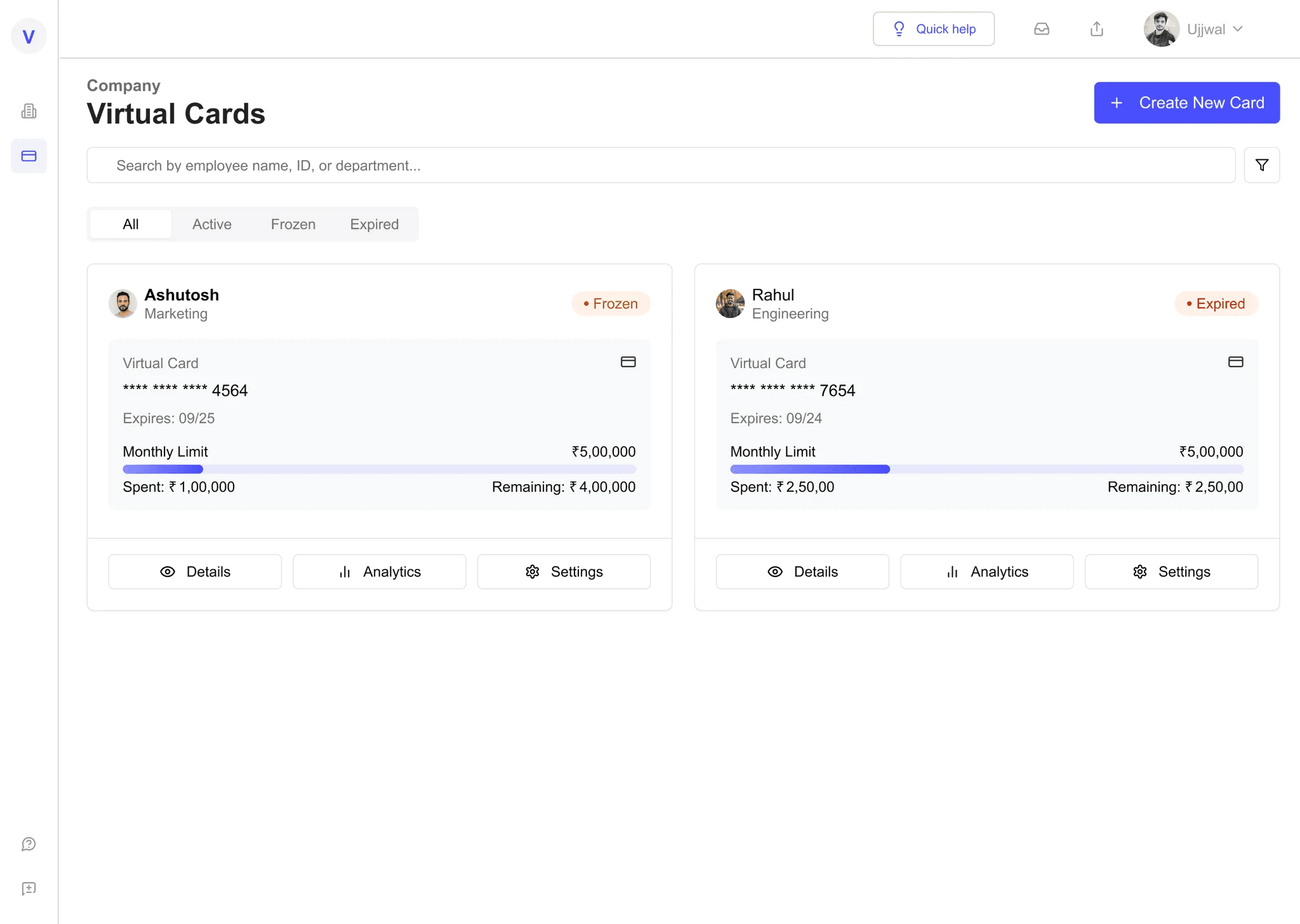The height and width of the screenshot is (924, 1300).
Task: Click the share/export icon in the top bar
Action: 1097,29
